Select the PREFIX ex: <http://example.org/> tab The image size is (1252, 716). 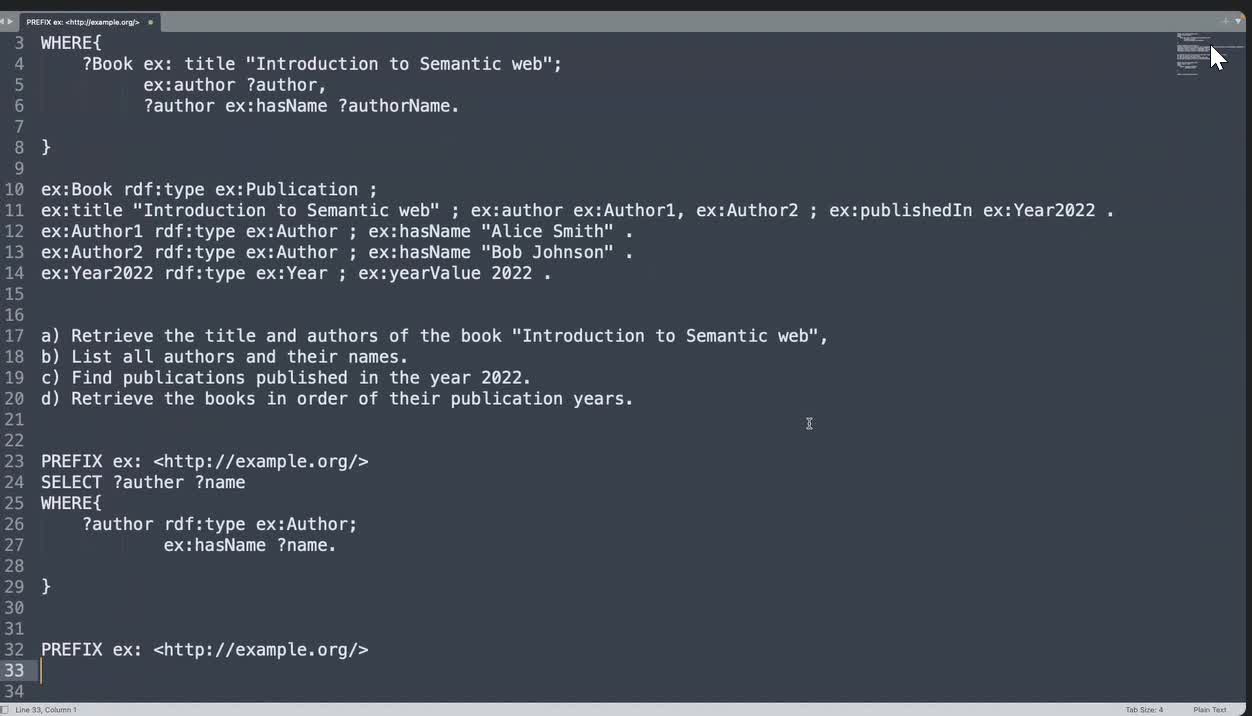click(x=82, y=22)
